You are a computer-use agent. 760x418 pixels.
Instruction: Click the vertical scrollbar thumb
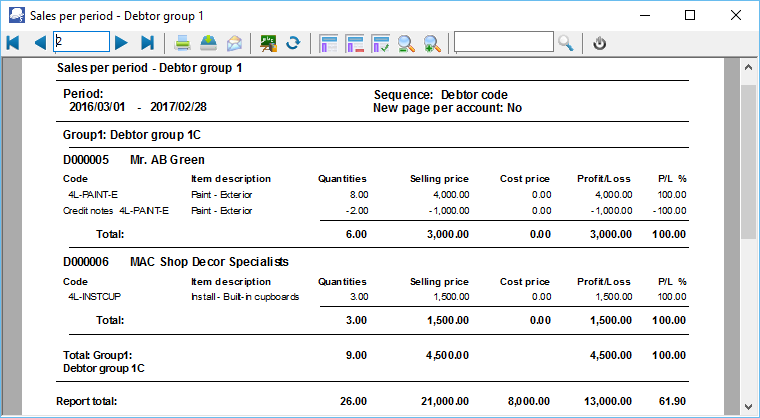pyautogui.click(x=748, y=160)
